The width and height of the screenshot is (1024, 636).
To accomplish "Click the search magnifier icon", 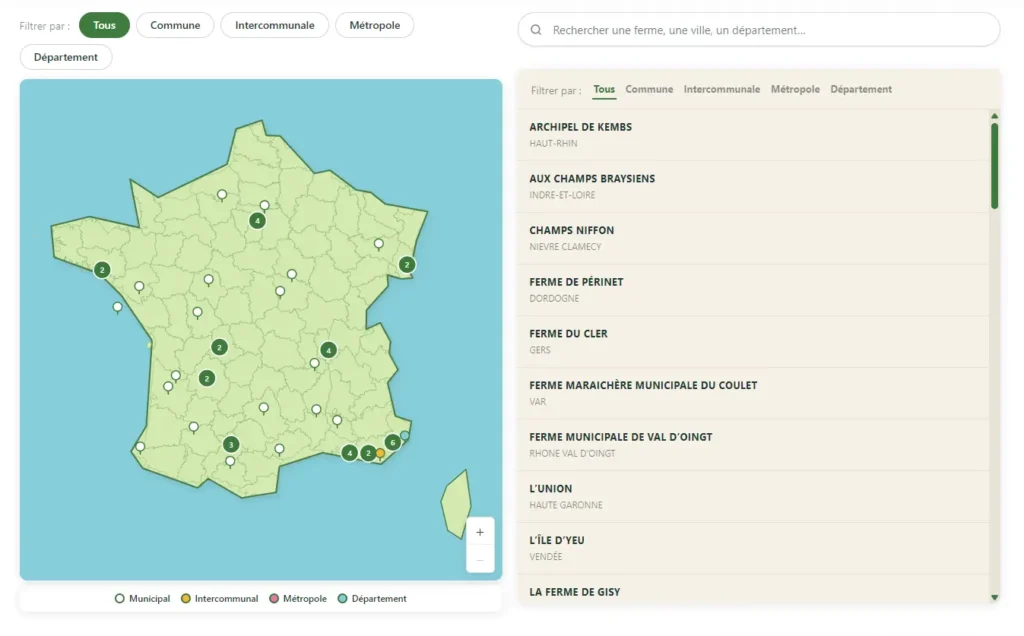I will 536,30.
